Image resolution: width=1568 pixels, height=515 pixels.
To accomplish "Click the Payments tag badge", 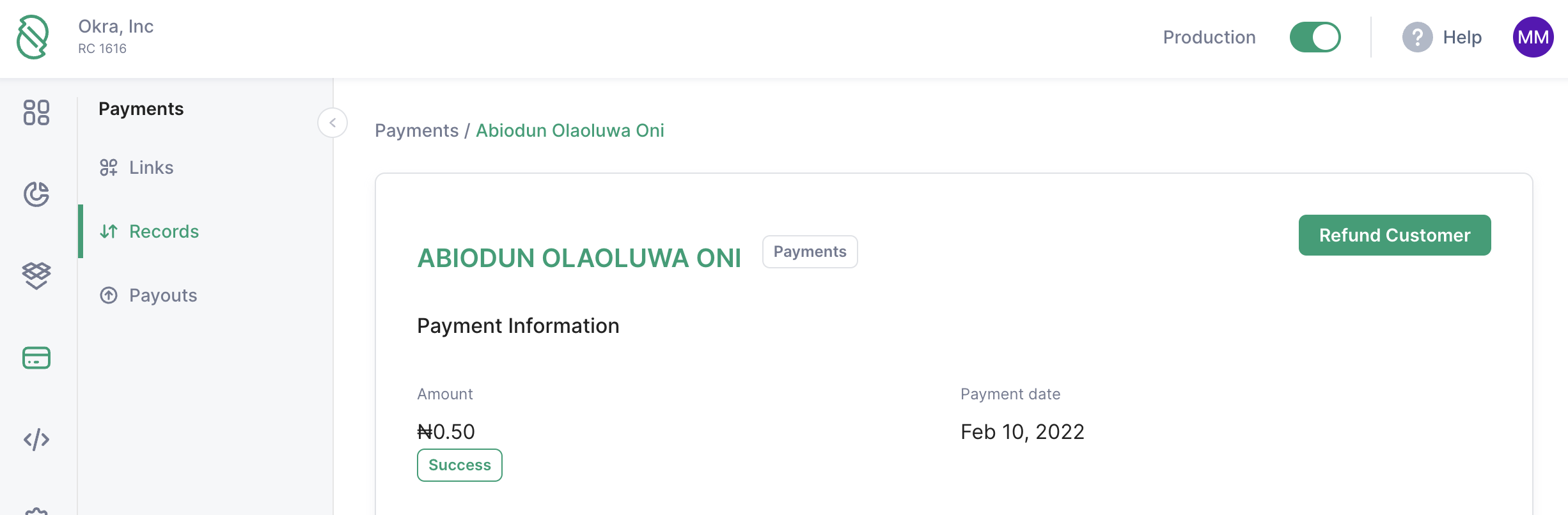I will tap(810, 252).
